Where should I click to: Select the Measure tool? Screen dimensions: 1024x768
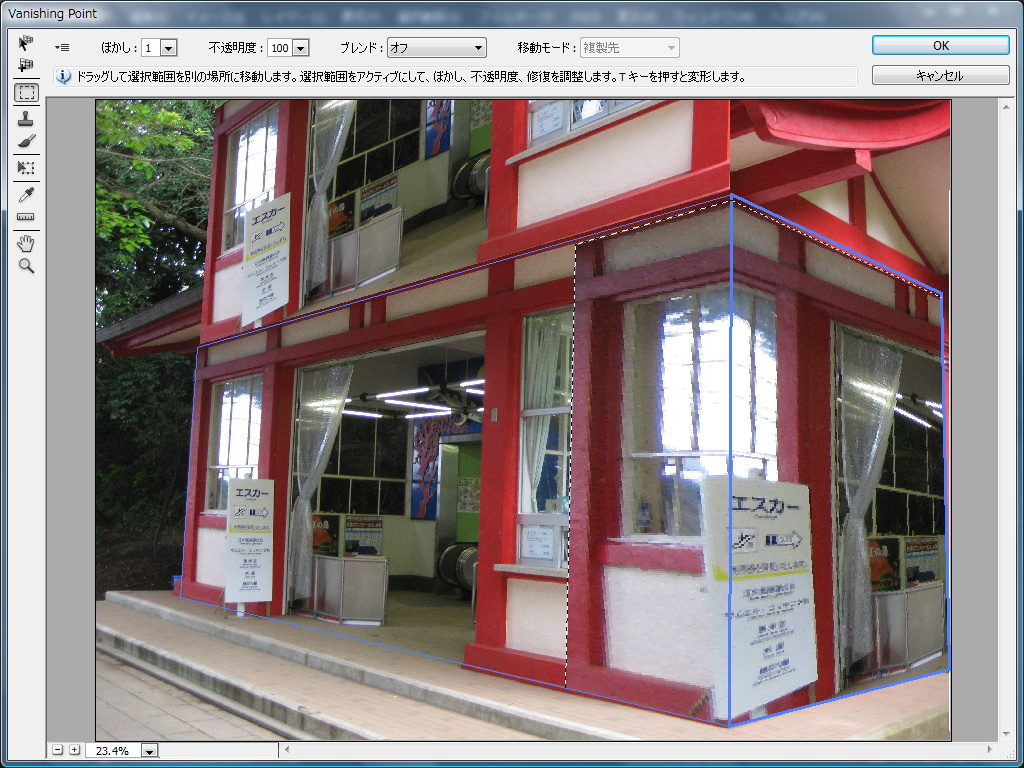(x=25, y=216)
